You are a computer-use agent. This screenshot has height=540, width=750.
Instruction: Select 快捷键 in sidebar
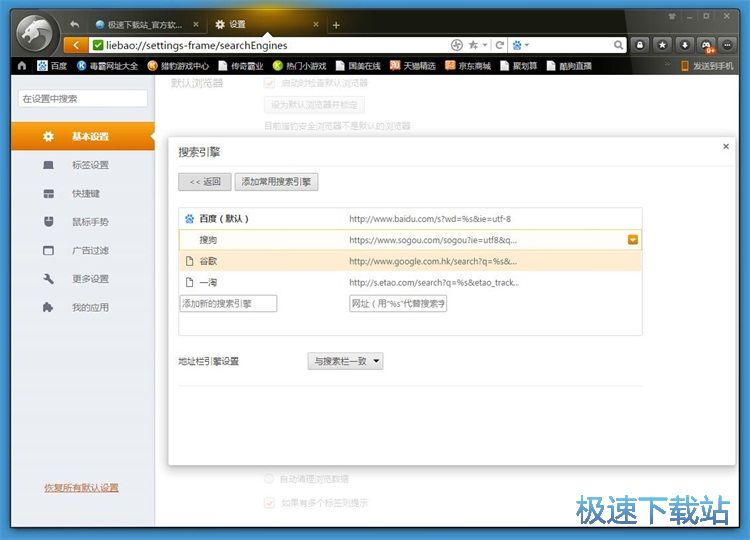[x=82, y=194]
